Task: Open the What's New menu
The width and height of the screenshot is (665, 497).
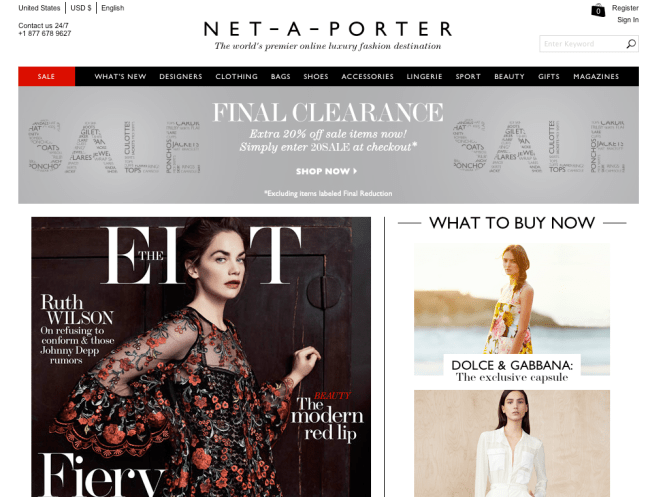Action: click(120, 76)
